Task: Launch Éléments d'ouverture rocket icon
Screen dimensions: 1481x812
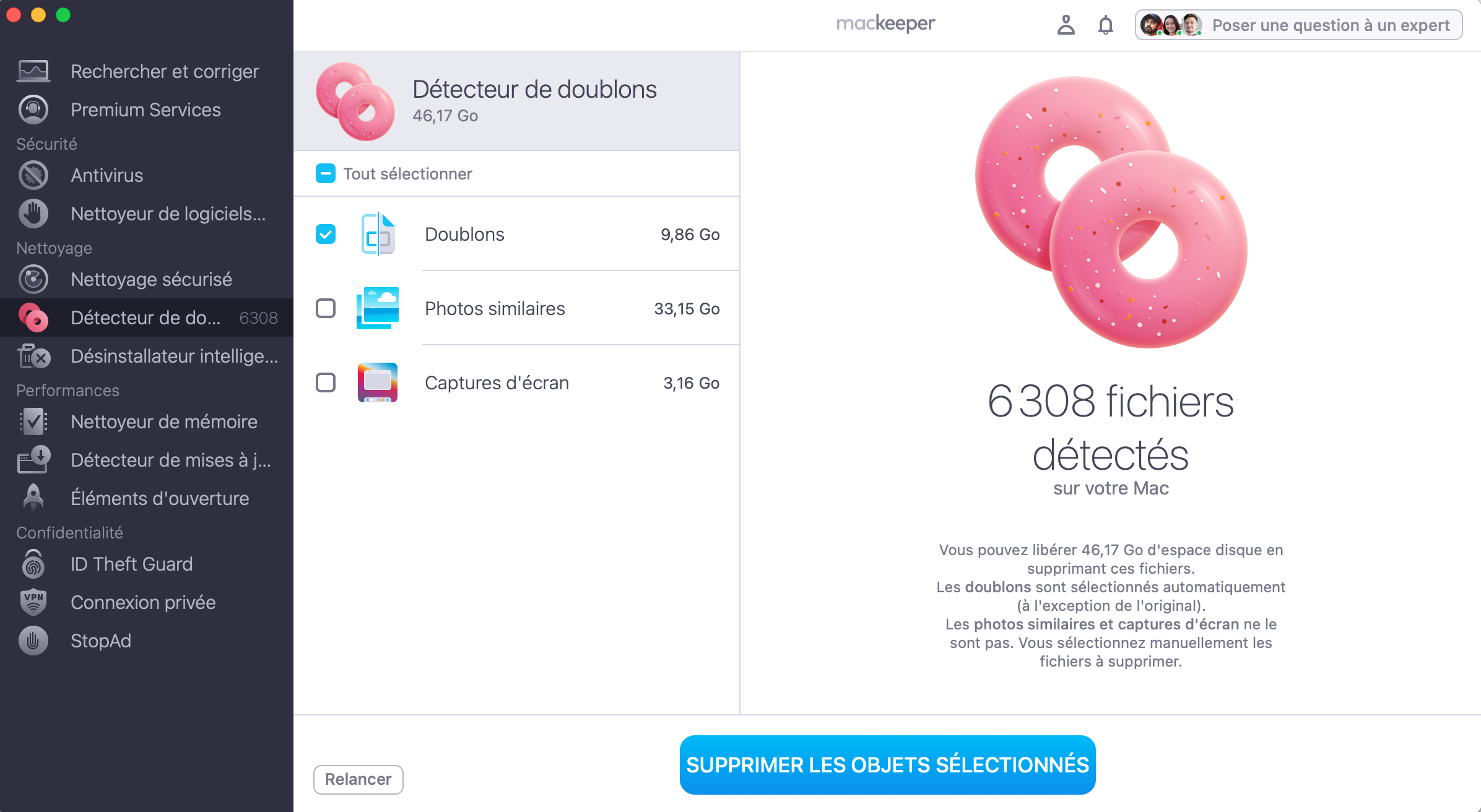Action: 33,498
